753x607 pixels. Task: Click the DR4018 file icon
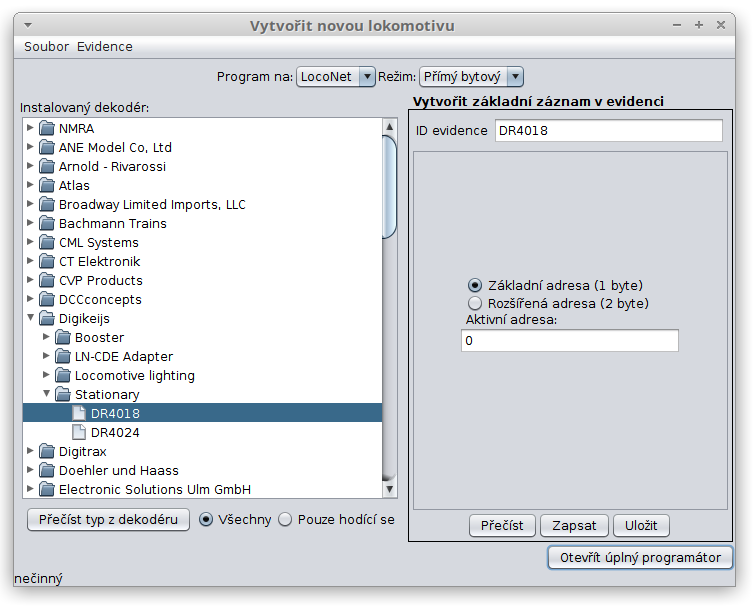click(79, 413)
